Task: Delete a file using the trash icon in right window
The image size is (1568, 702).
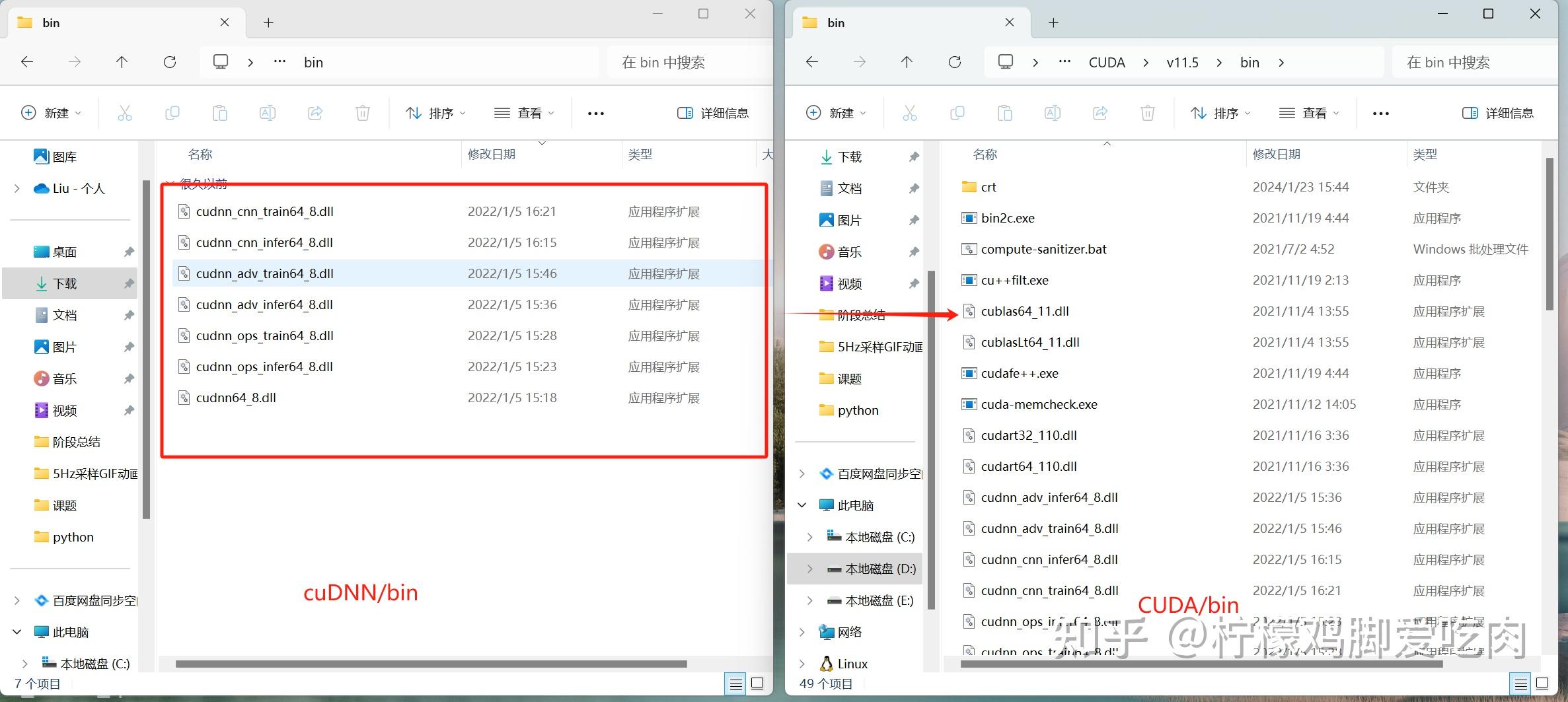Action: (1148, 112)
